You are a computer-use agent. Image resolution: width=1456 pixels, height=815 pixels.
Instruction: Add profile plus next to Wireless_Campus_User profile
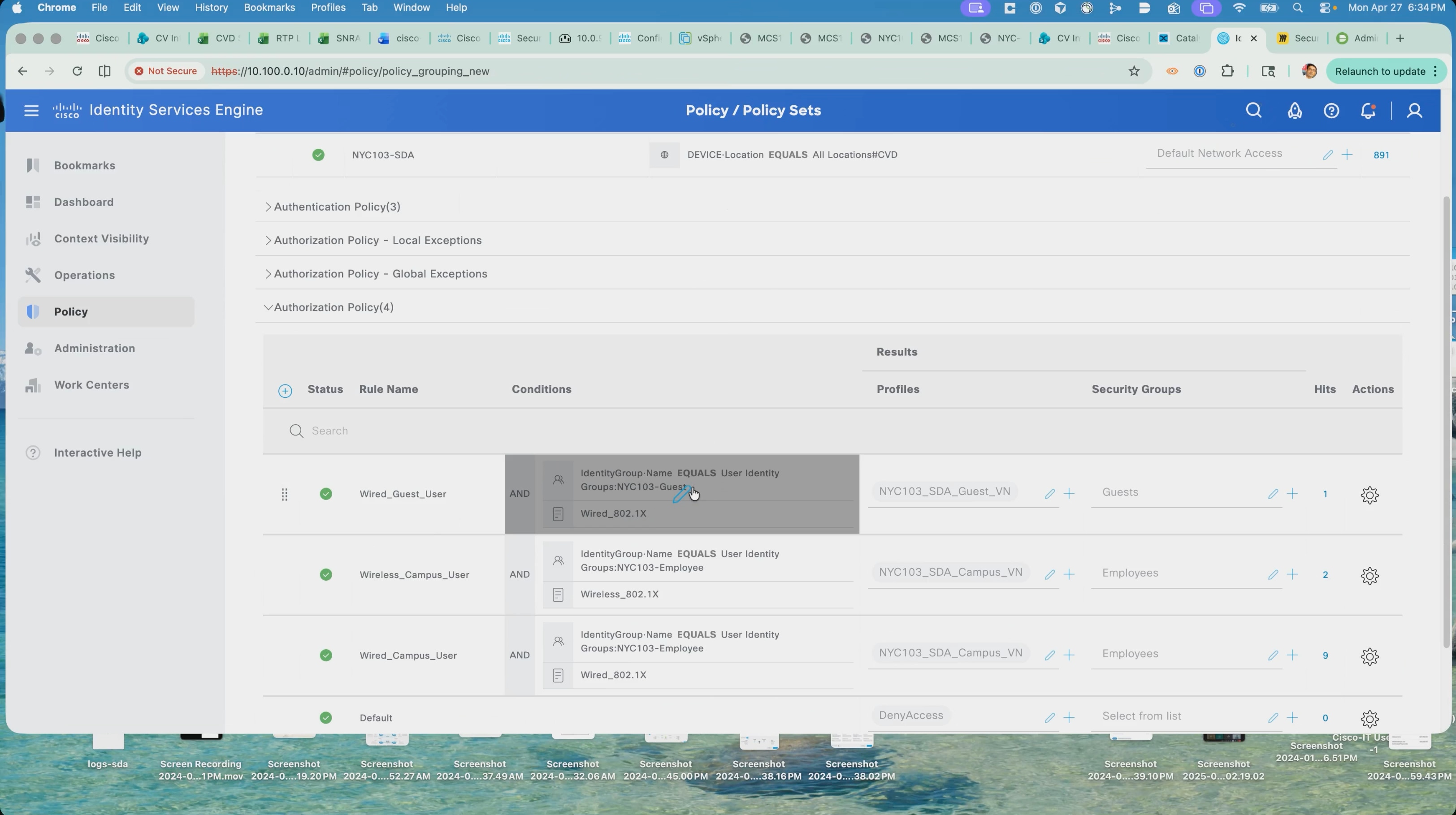point(1069,574)
